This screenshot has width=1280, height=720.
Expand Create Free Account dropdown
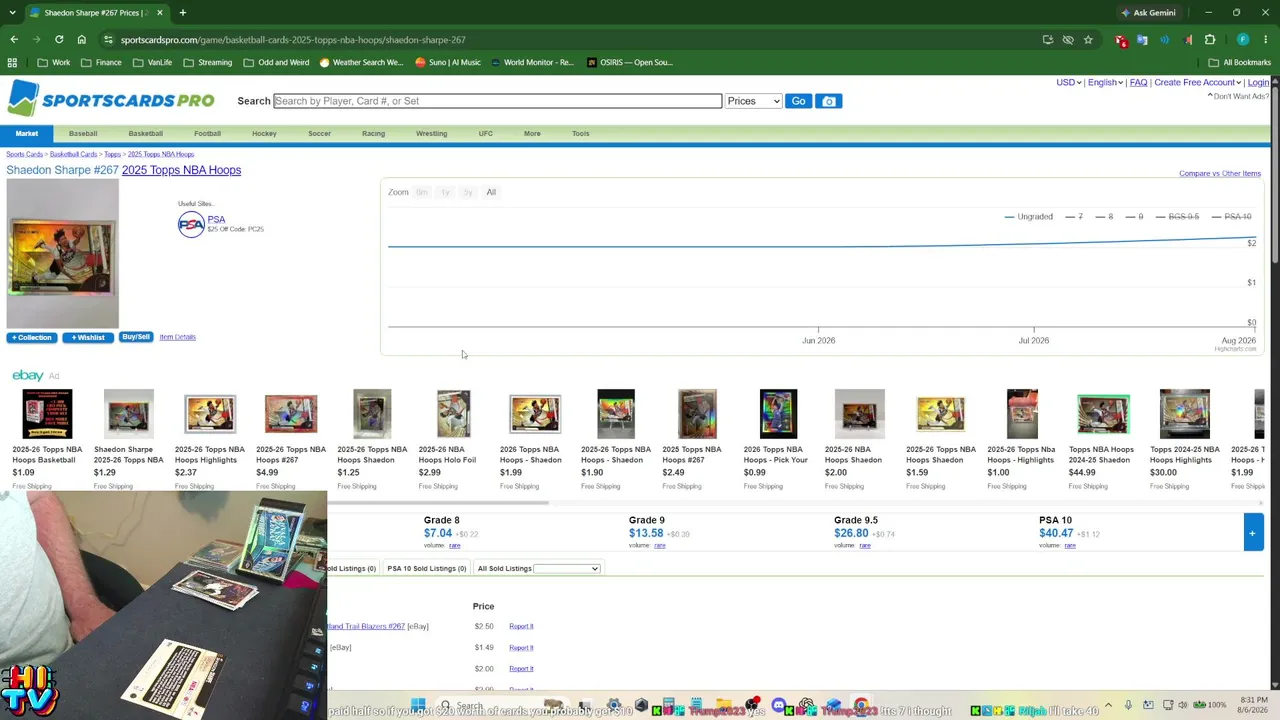(x=1197, y=83)
